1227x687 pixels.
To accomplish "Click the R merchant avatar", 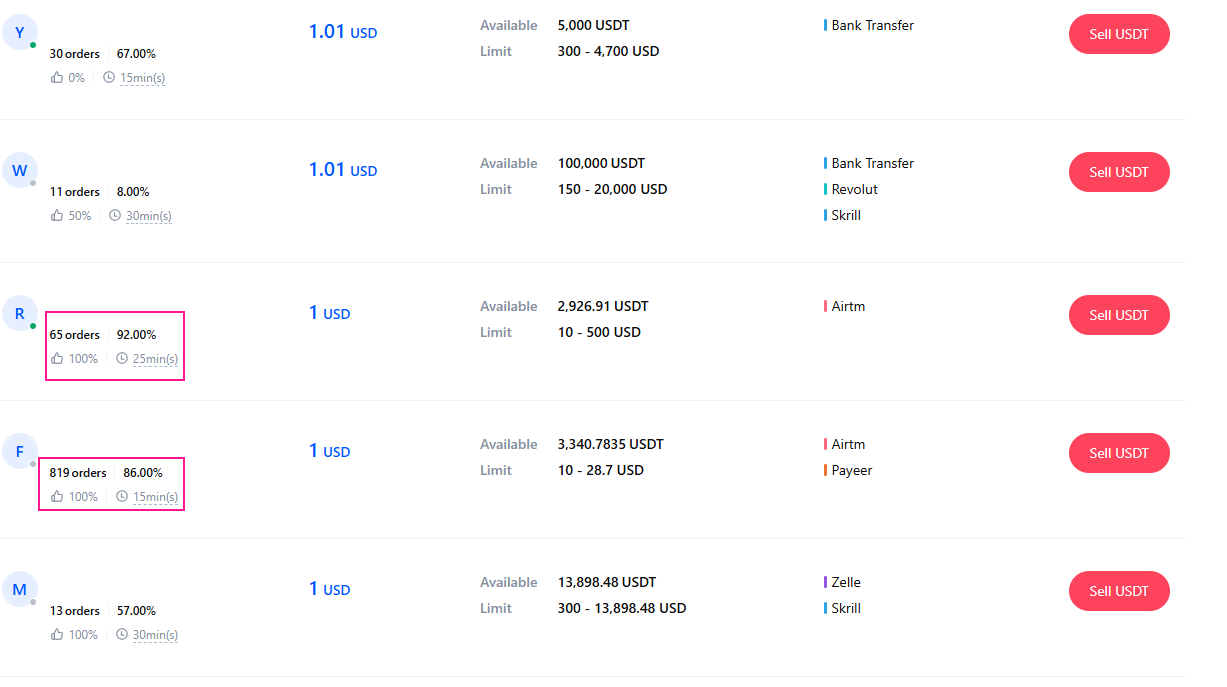I will pyautogui.click(x=19, y=313).
